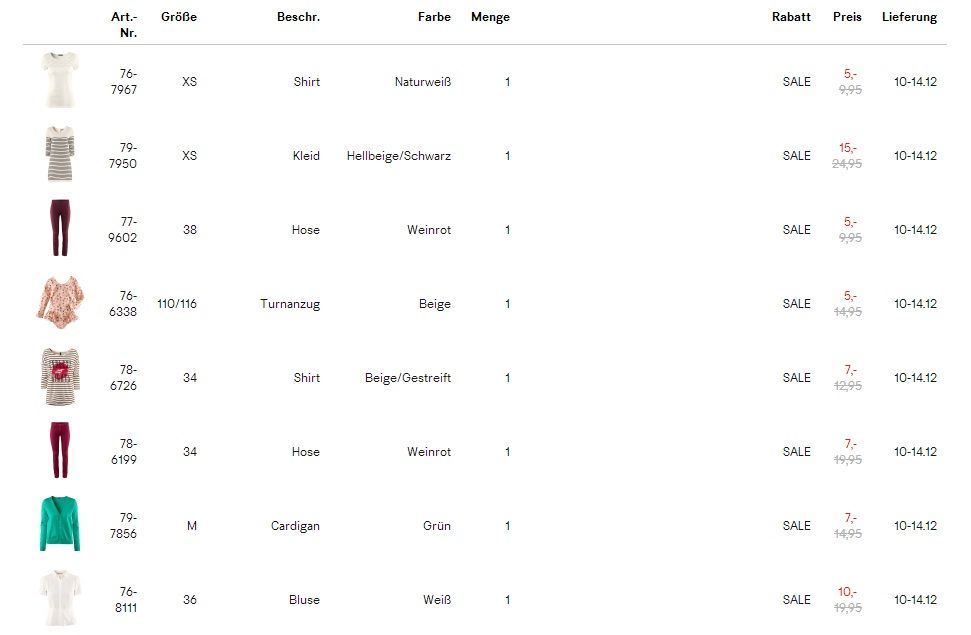Click the SALE label for the Cardigan
Image resolution: width=971 pixels, height=635 pixels.
click(x=797, y=526)
